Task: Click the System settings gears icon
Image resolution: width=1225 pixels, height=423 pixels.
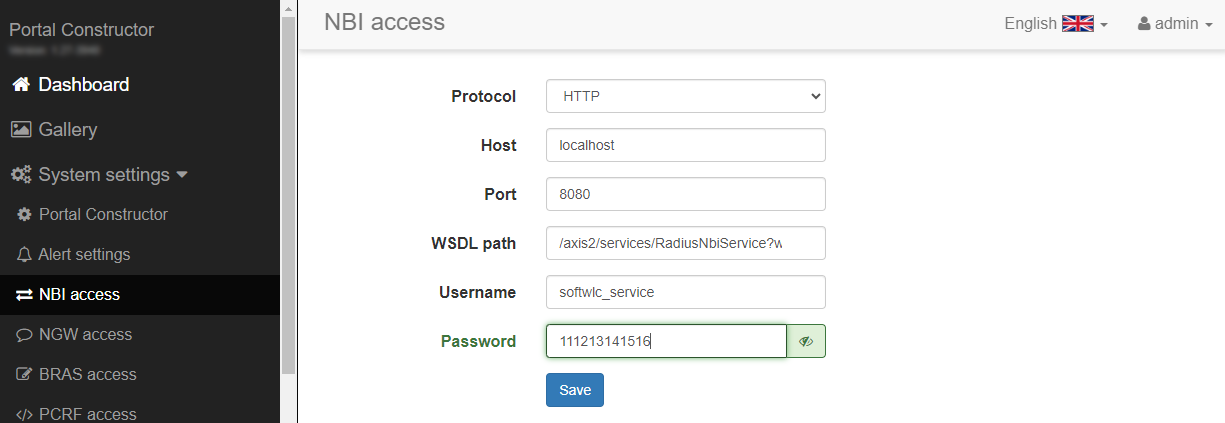Action: pyautogui.click(x=21, y=175)
